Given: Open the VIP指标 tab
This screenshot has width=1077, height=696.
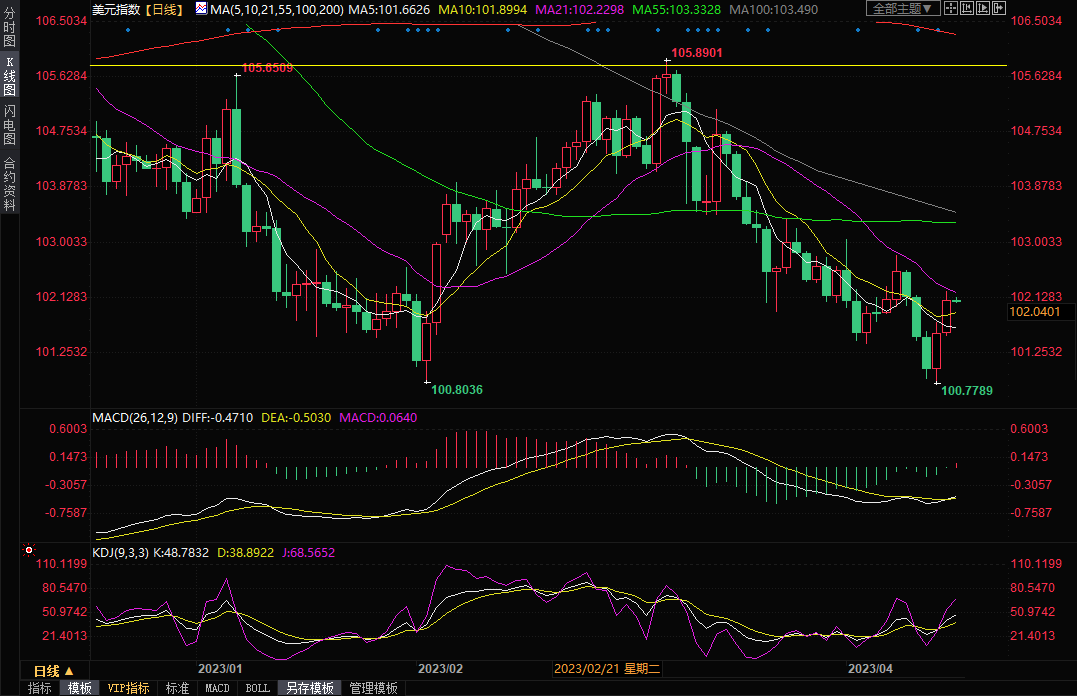Looking at the screenshot, I should [128, 688].
